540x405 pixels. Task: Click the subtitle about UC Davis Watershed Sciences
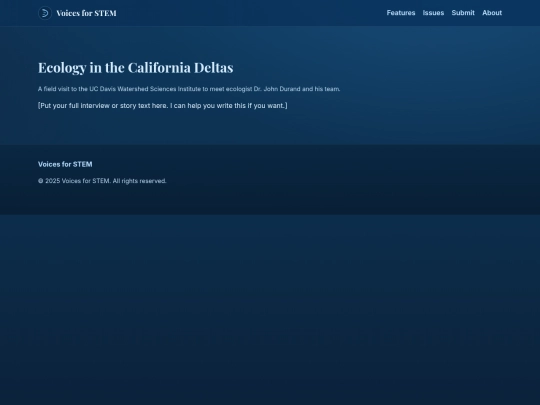(189, 89)
